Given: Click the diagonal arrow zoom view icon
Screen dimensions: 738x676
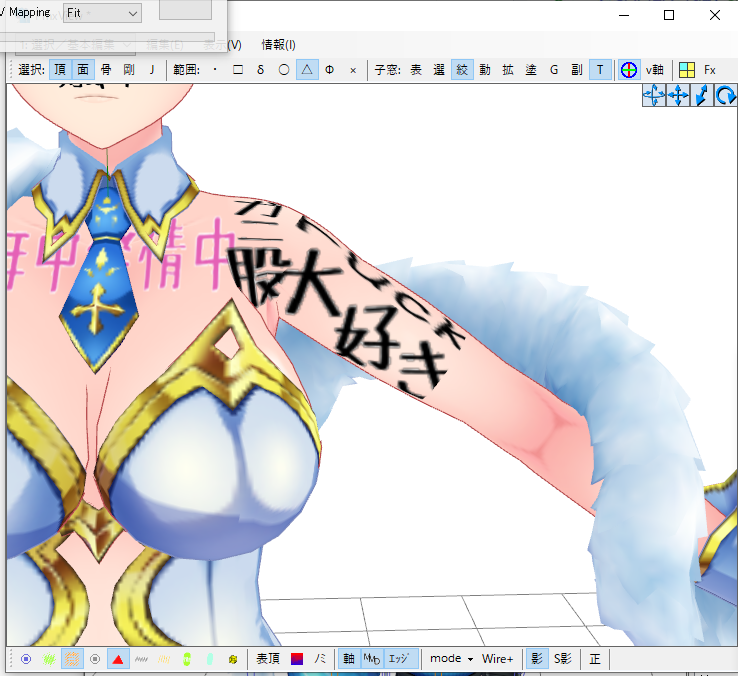Looking at the screenshot, I should (x=702, y=96).
